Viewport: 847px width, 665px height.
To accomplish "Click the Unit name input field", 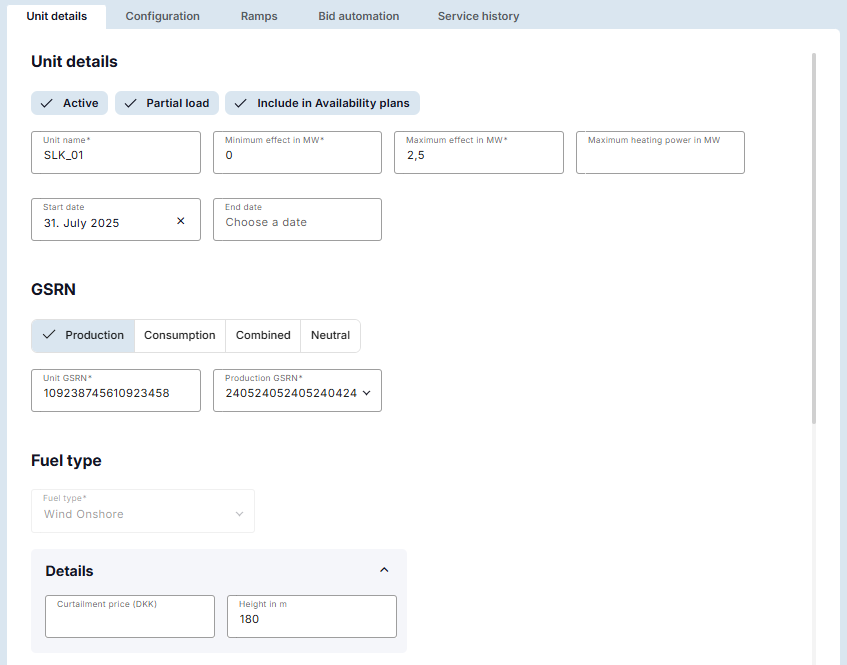I will pos(116,153).
